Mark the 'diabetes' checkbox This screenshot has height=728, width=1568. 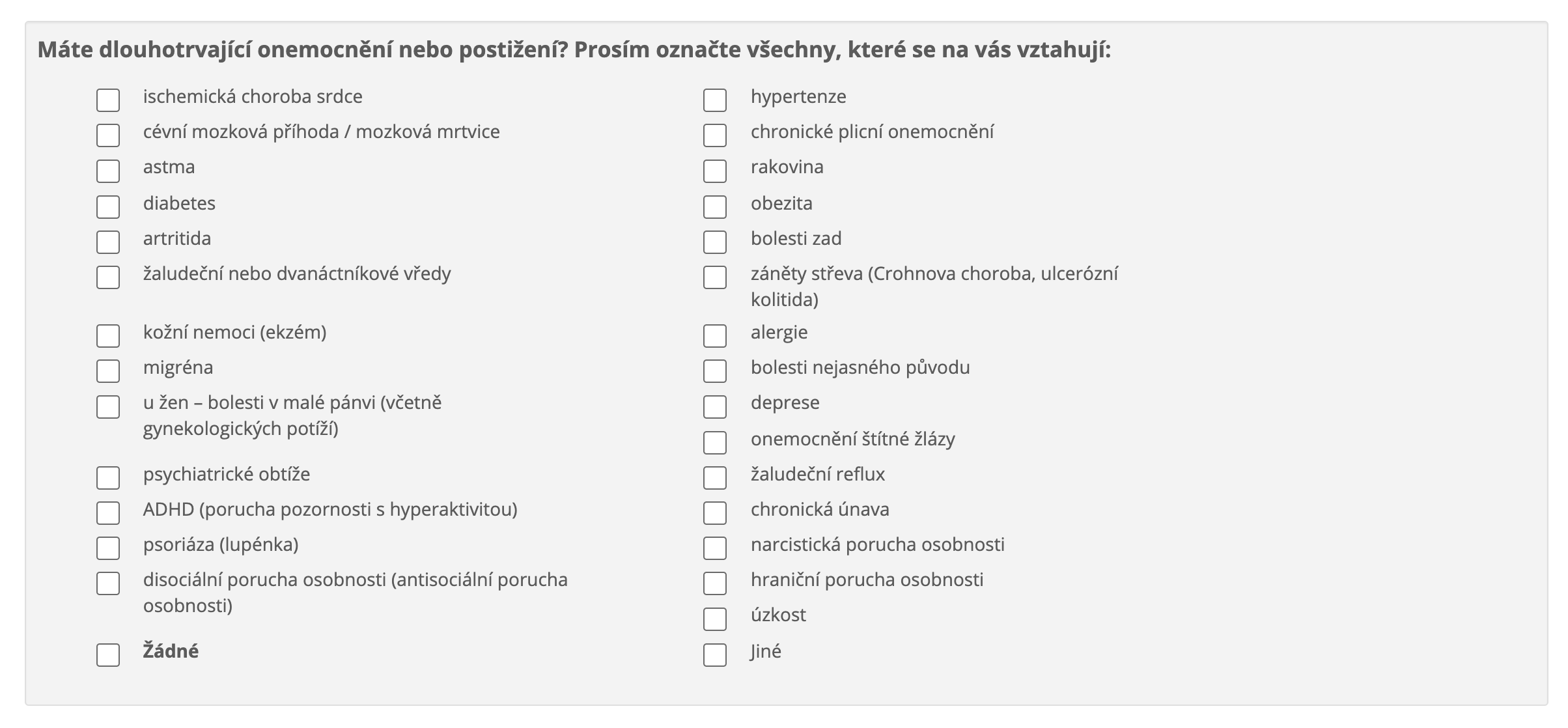point(108,207)
